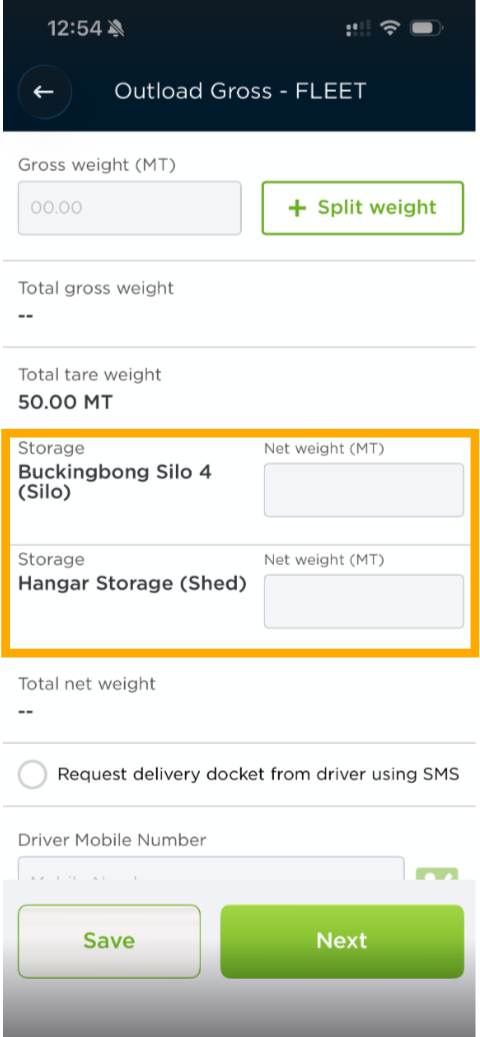Tap the back arrow icon
The height and width of the screenshot is (1037, 480).
coord(44,91)
